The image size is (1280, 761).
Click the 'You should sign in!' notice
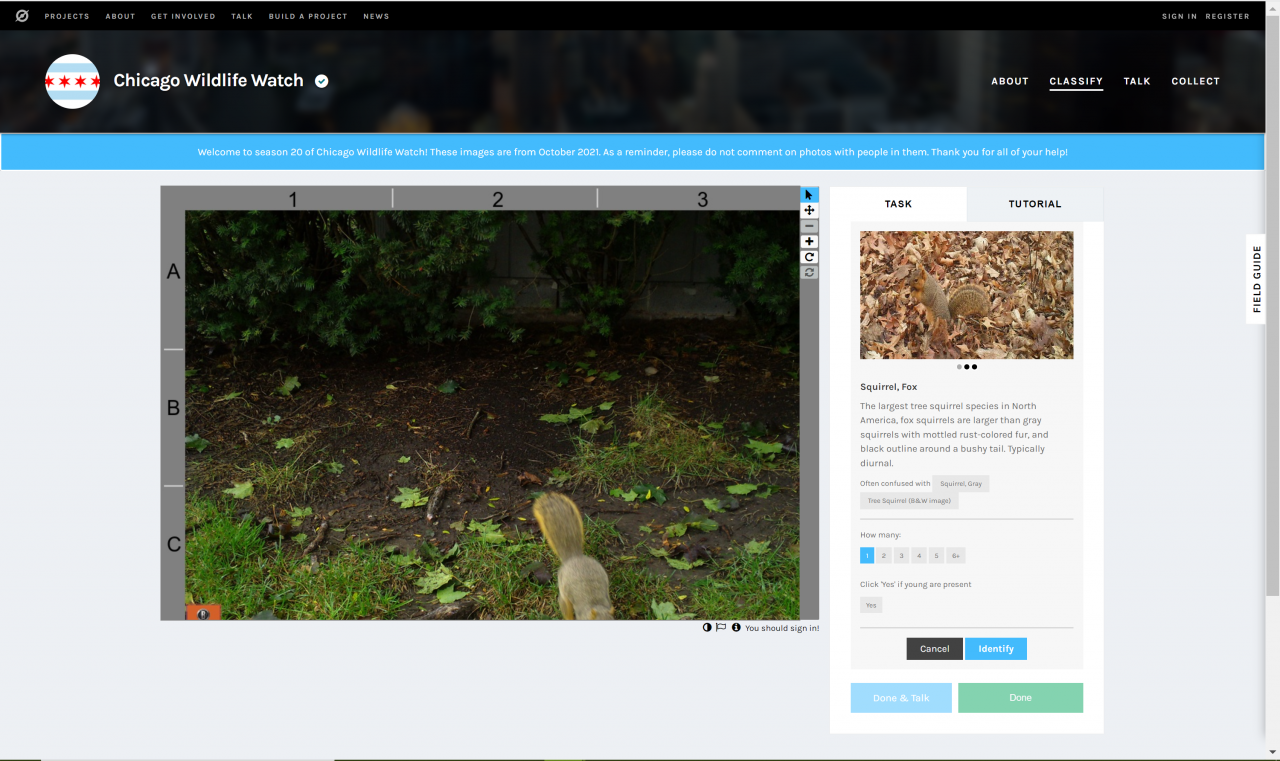point(782,628)
